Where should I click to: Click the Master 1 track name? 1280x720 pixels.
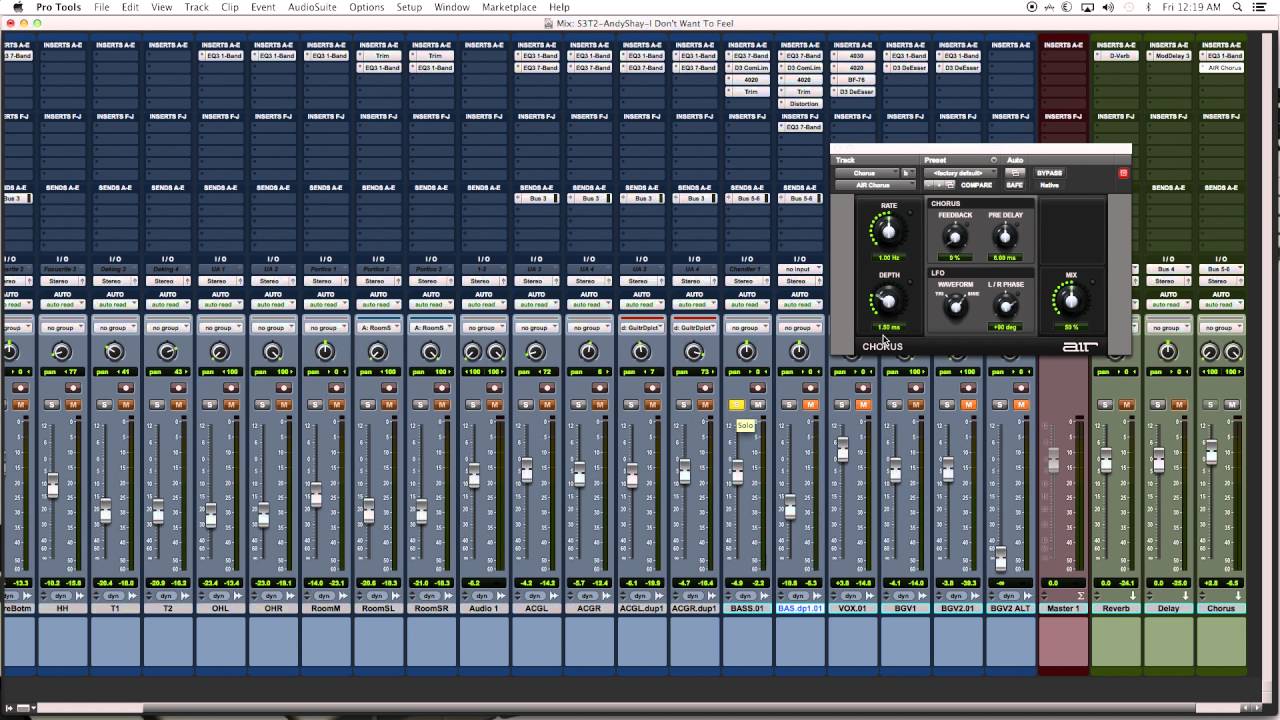(x=1063, y=608)
